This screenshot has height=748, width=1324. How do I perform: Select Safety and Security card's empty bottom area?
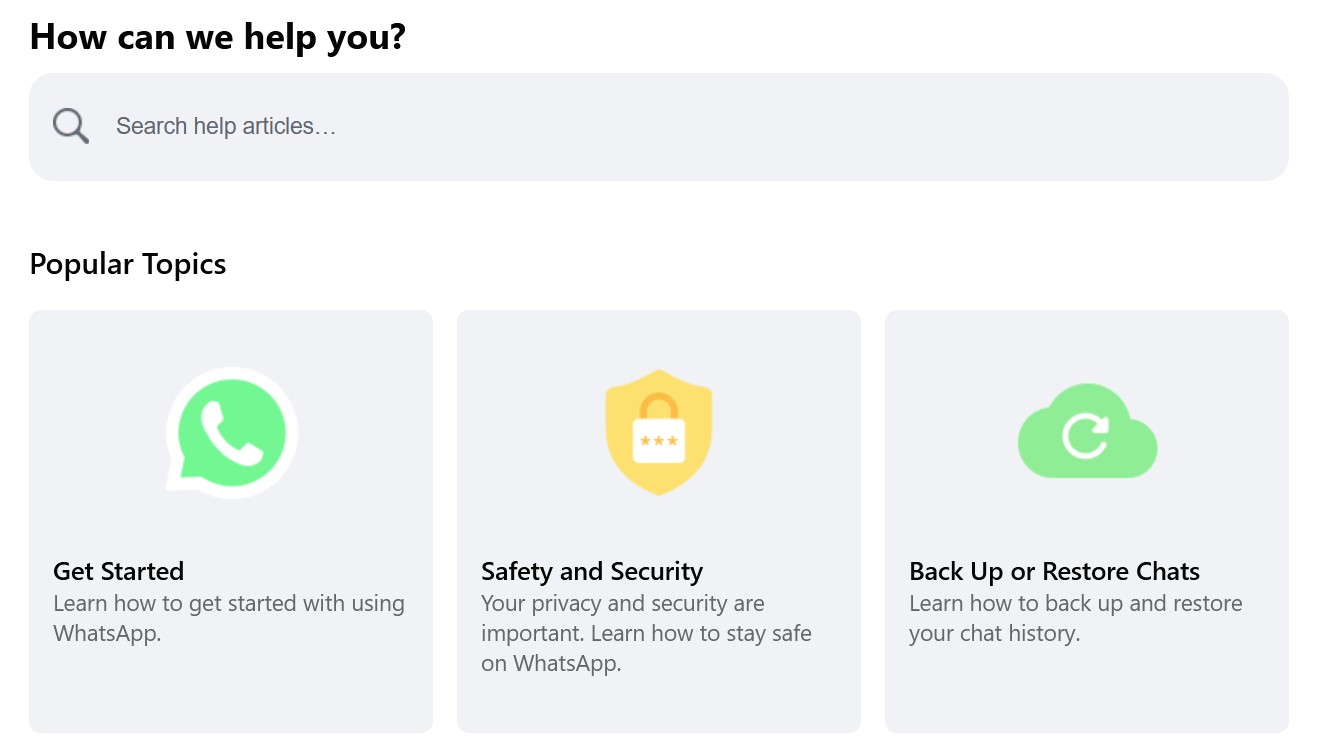coord(659,705)
